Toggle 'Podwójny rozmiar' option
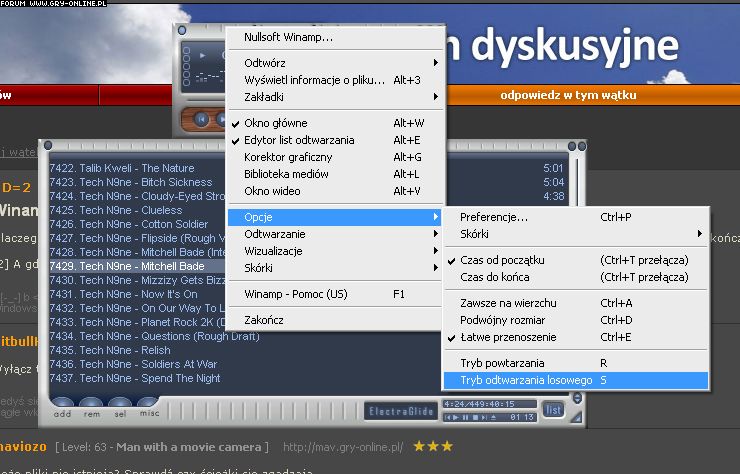Screen dimensions: 740x474 pyautogui.click(x=576, y=320)
